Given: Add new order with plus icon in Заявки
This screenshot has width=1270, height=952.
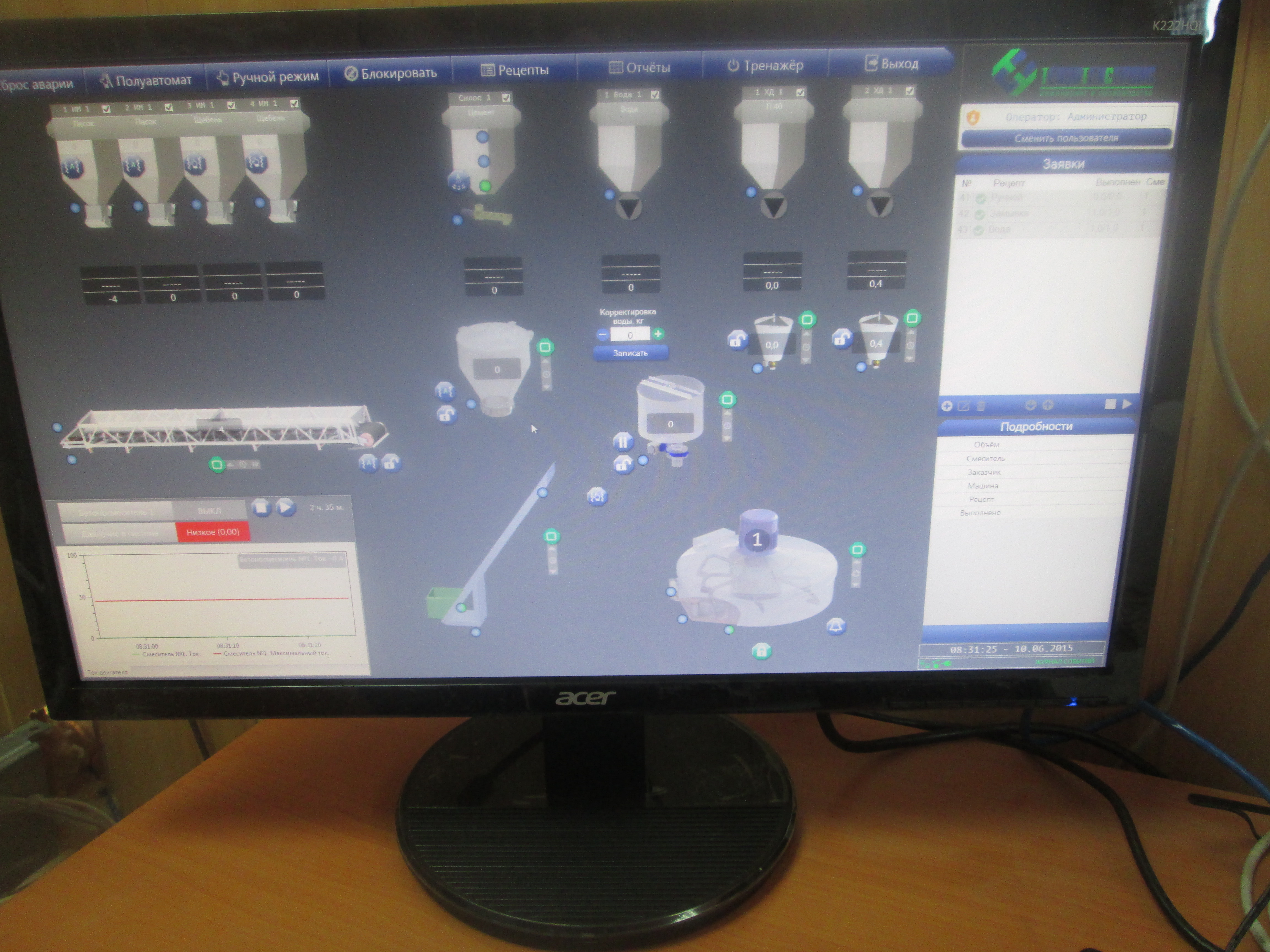Looking at the screenshot, I should pyautogui.click(x=947, y=406).
